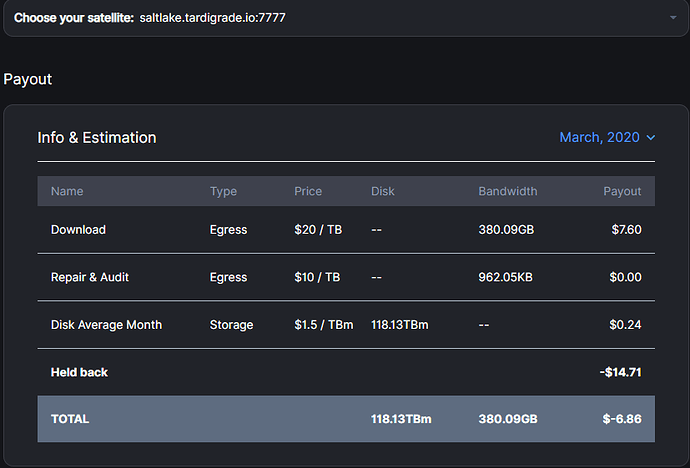Image resolution: width=690 pixels, height=468 pixels.
Task: Click the Held back row label
Action: click(79, 372)
